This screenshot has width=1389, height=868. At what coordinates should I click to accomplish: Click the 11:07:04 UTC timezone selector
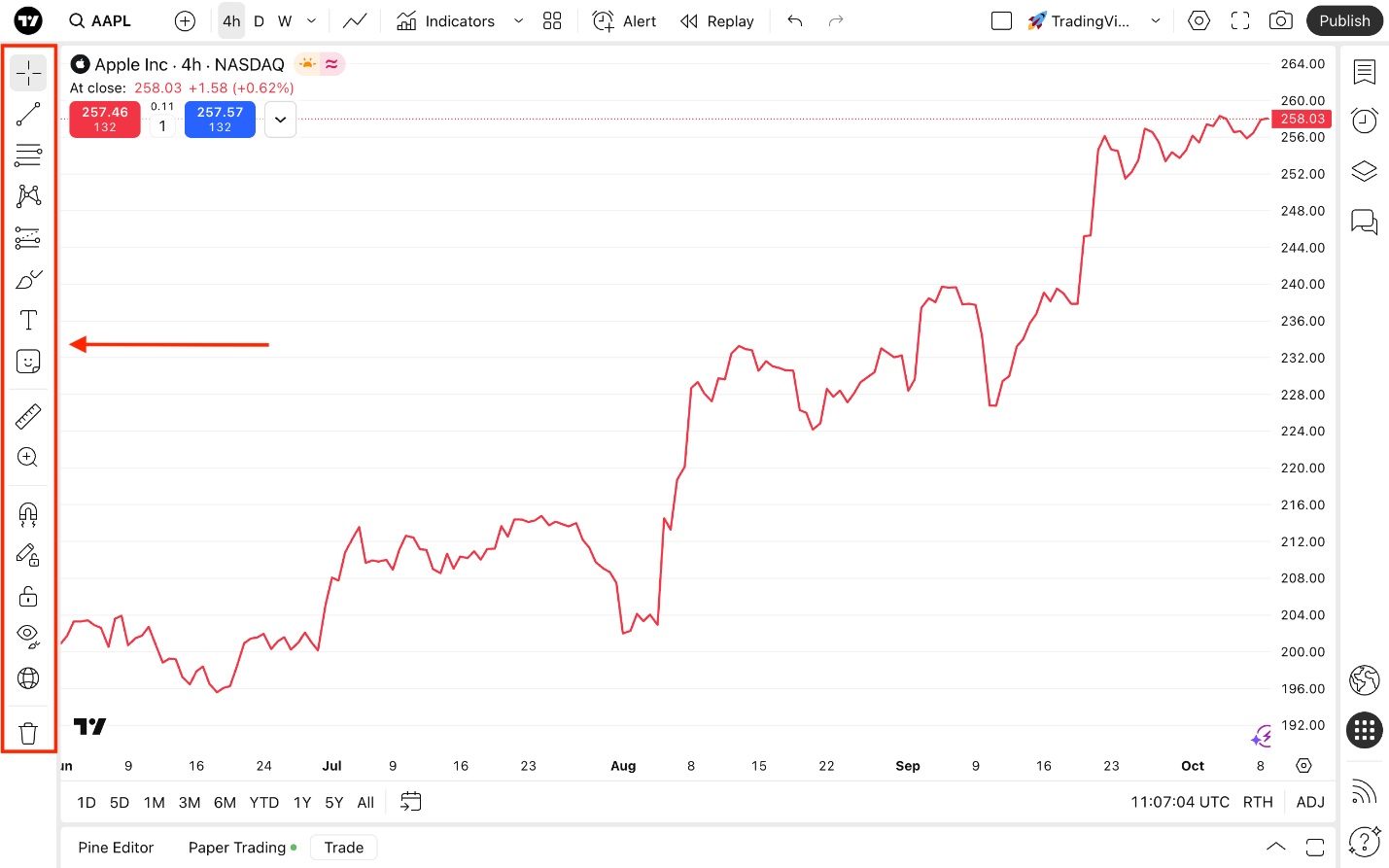[x=1180, y=802]
